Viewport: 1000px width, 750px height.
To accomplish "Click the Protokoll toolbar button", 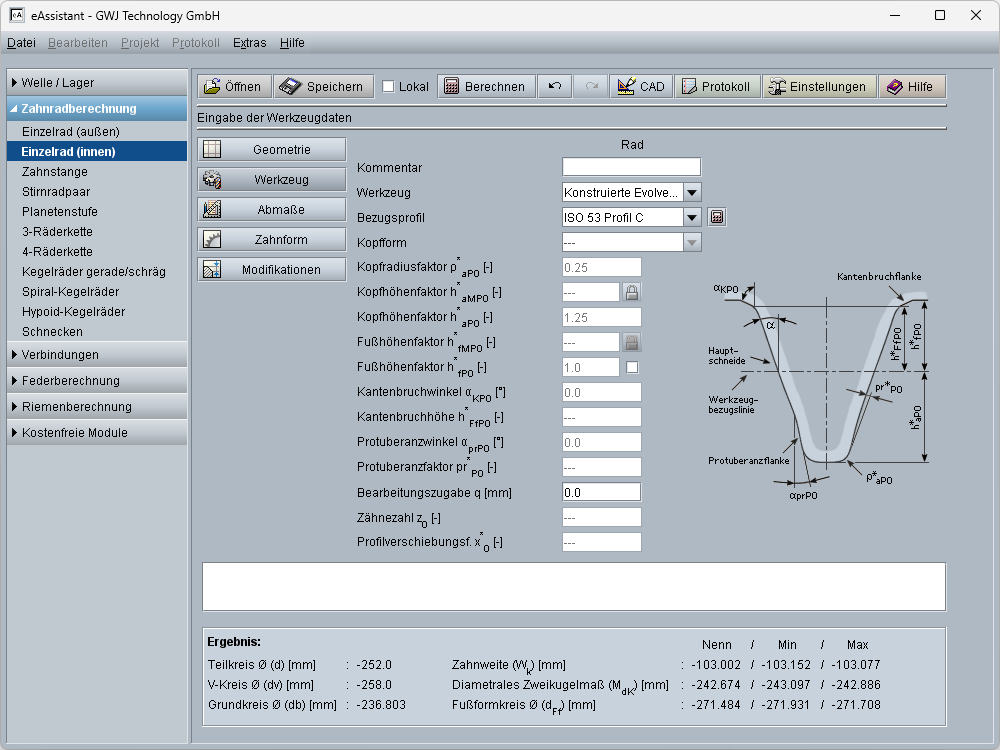I will [717, 87].
